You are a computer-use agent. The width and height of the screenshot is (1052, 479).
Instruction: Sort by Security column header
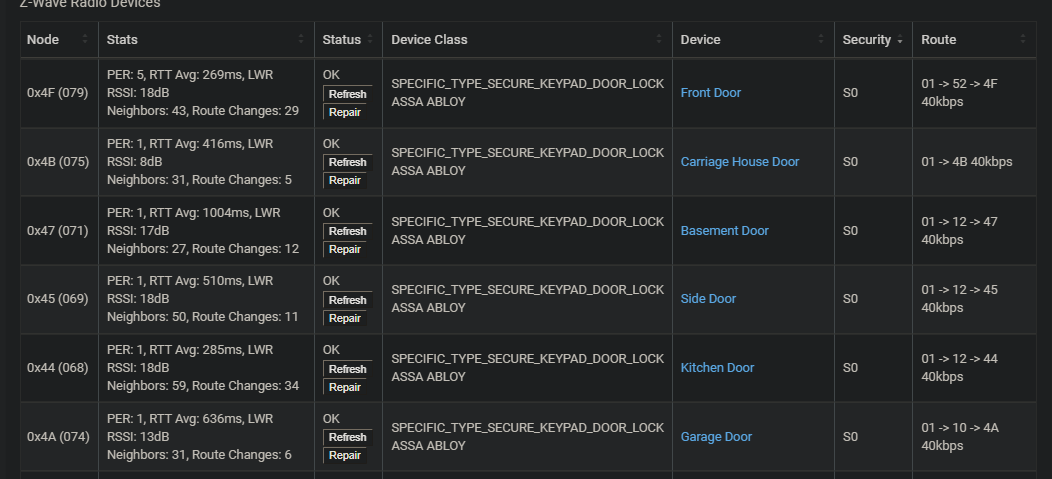point(866,40)
